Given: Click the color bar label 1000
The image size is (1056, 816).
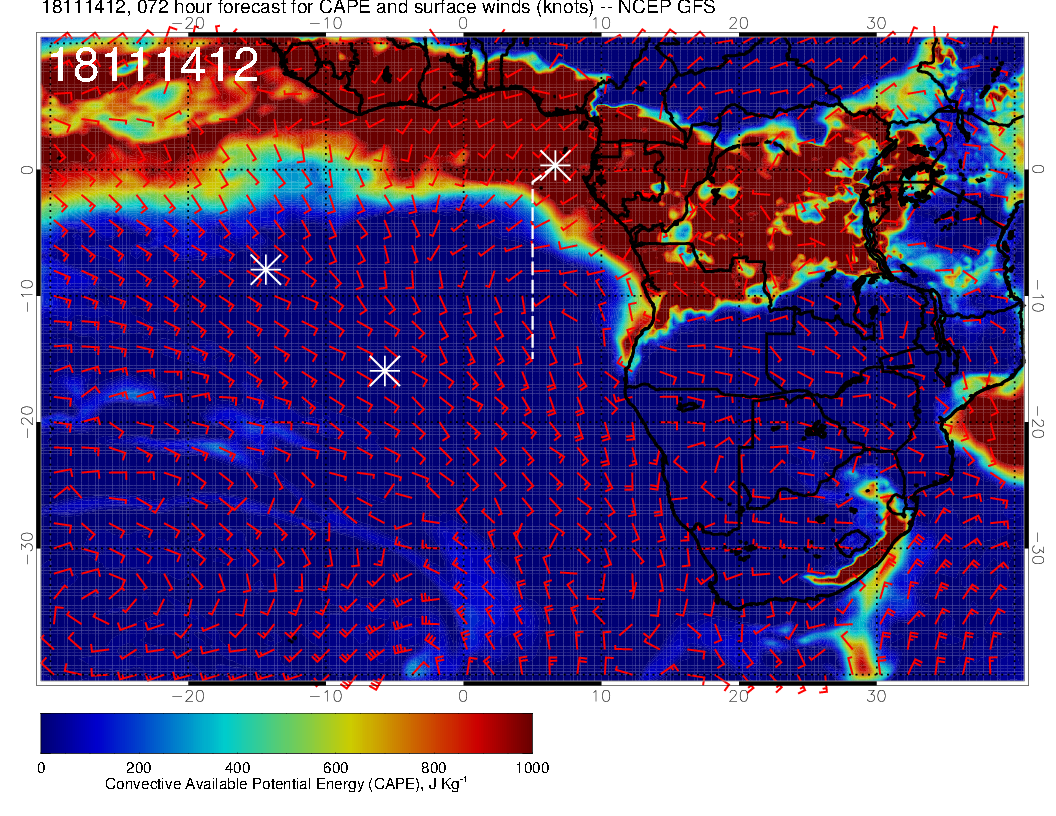Looking at the screenshot, I should click(532, 768).
